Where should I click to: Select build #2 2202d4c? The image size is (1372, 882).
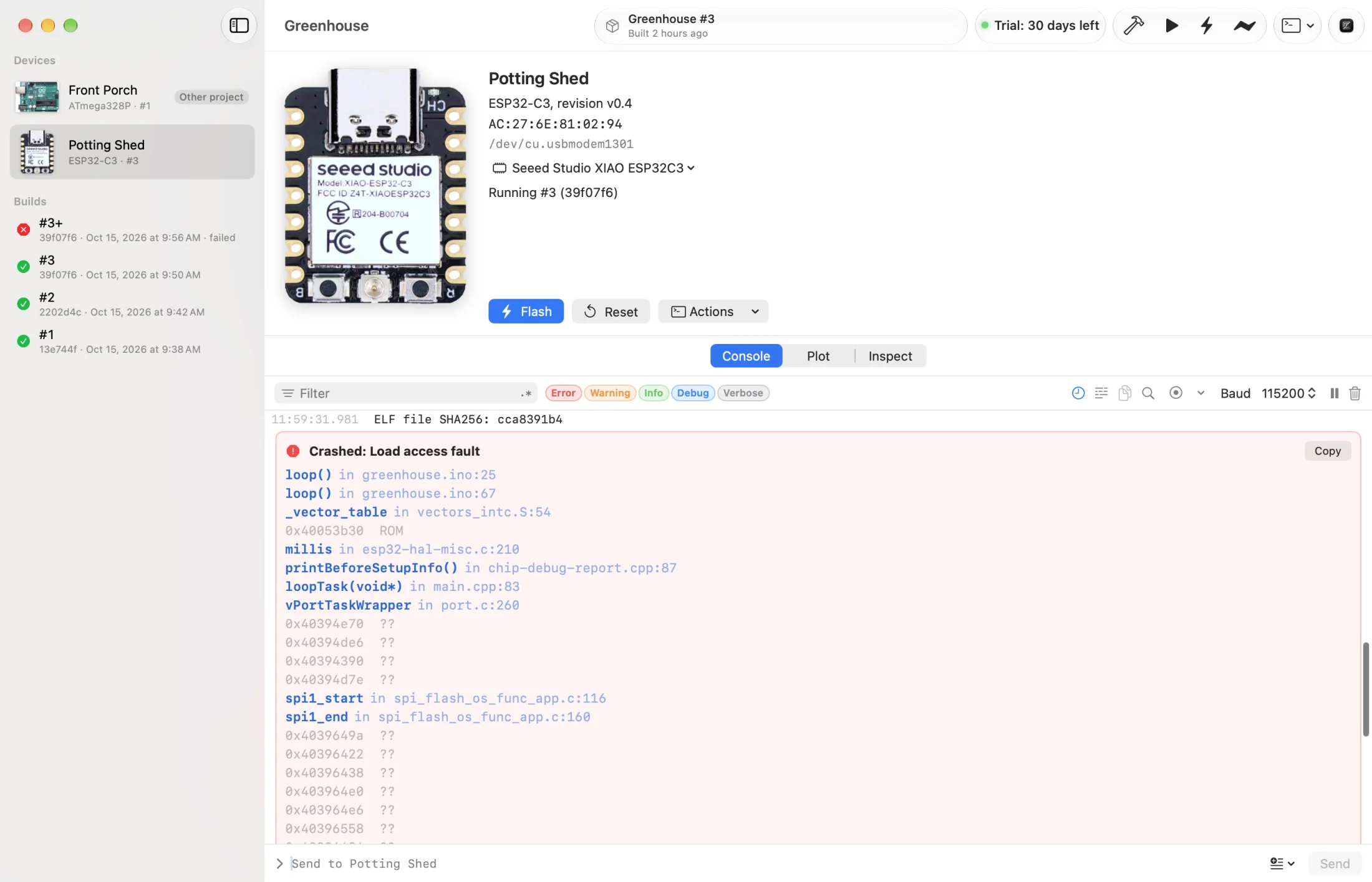[132, 304]
